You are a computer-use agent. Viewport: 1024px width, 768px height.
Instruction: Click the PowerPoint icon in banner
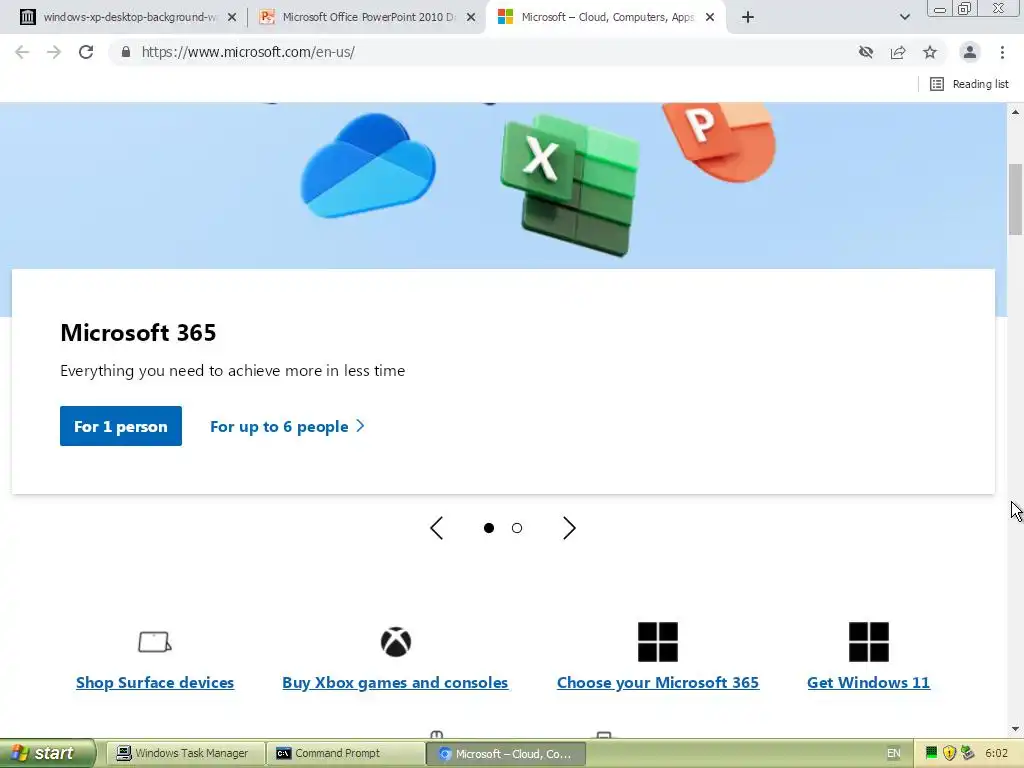[x=720, y=141]
